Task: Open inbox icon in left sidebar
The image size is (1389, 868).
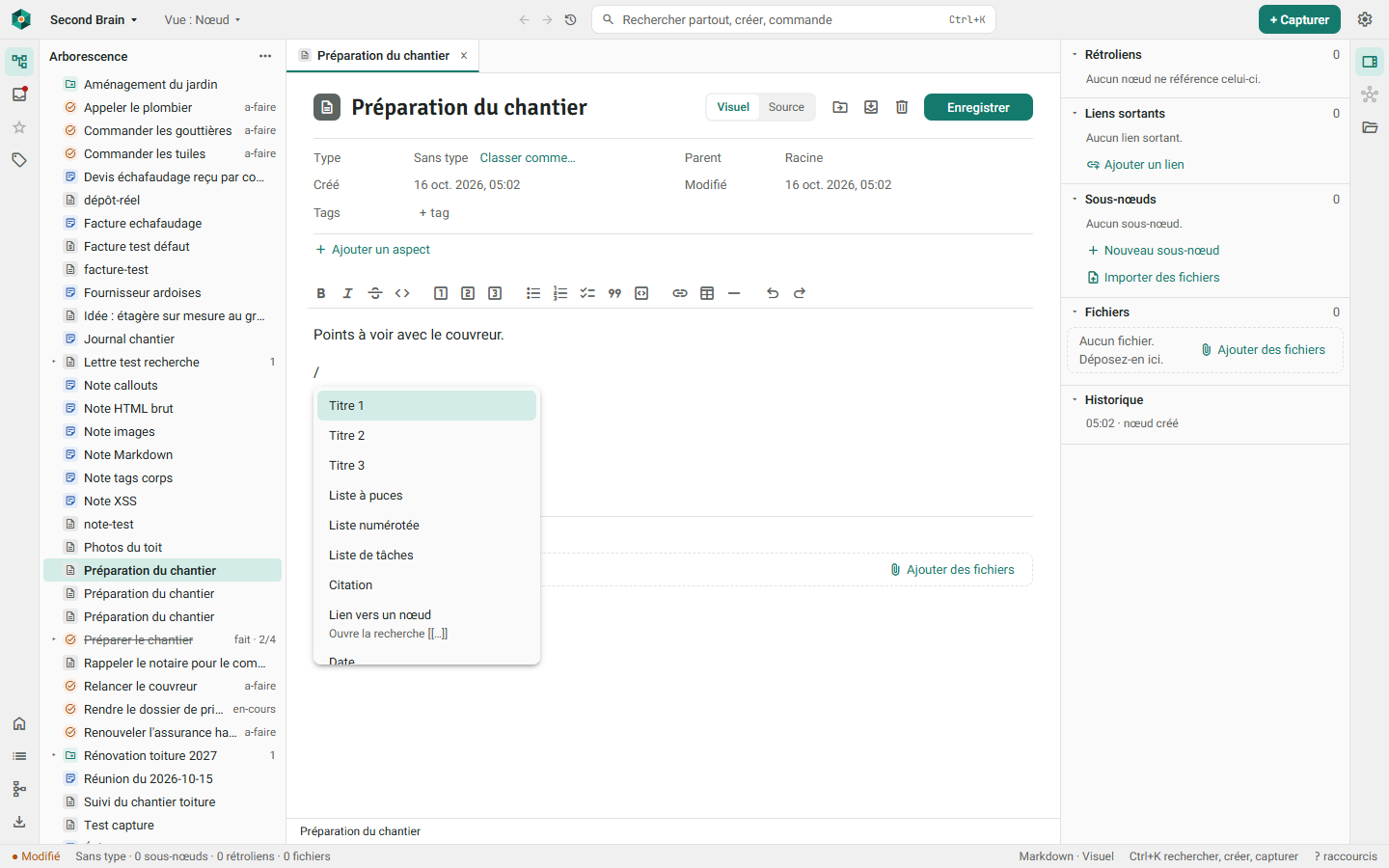Action: pos(19,95)
